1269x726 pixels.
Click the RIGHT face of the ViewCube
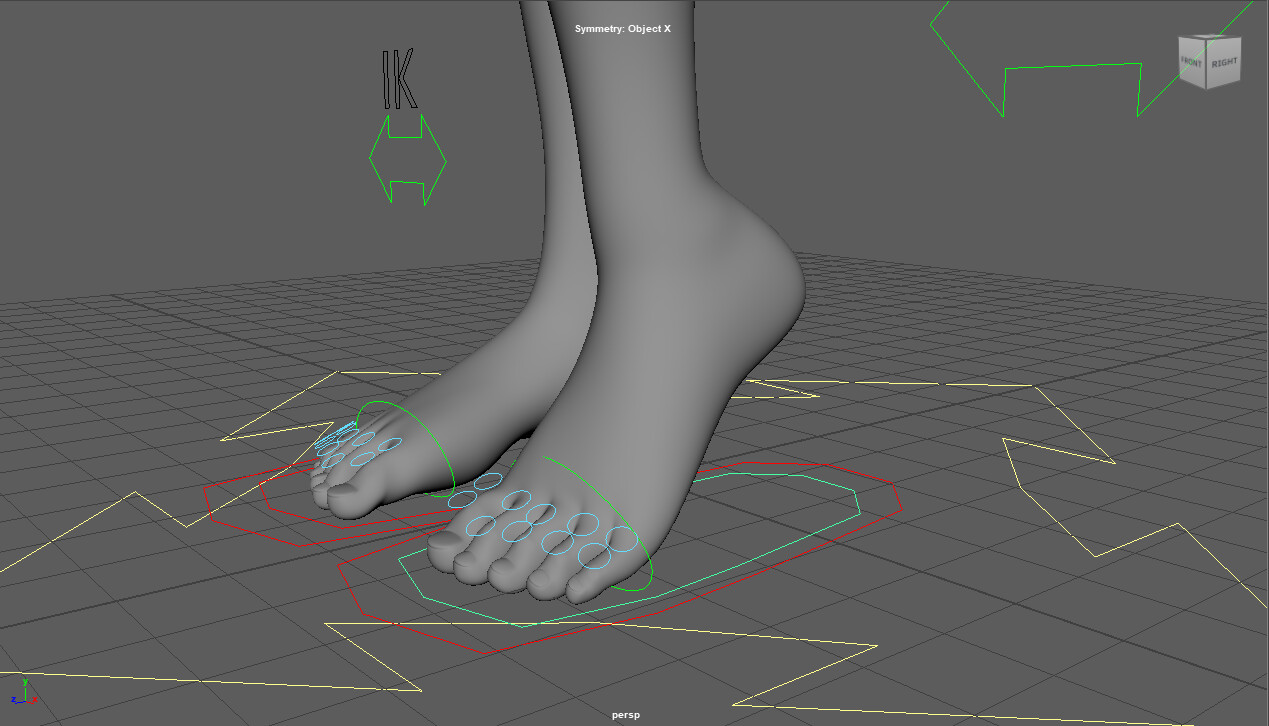click(x=1224, y=62)
